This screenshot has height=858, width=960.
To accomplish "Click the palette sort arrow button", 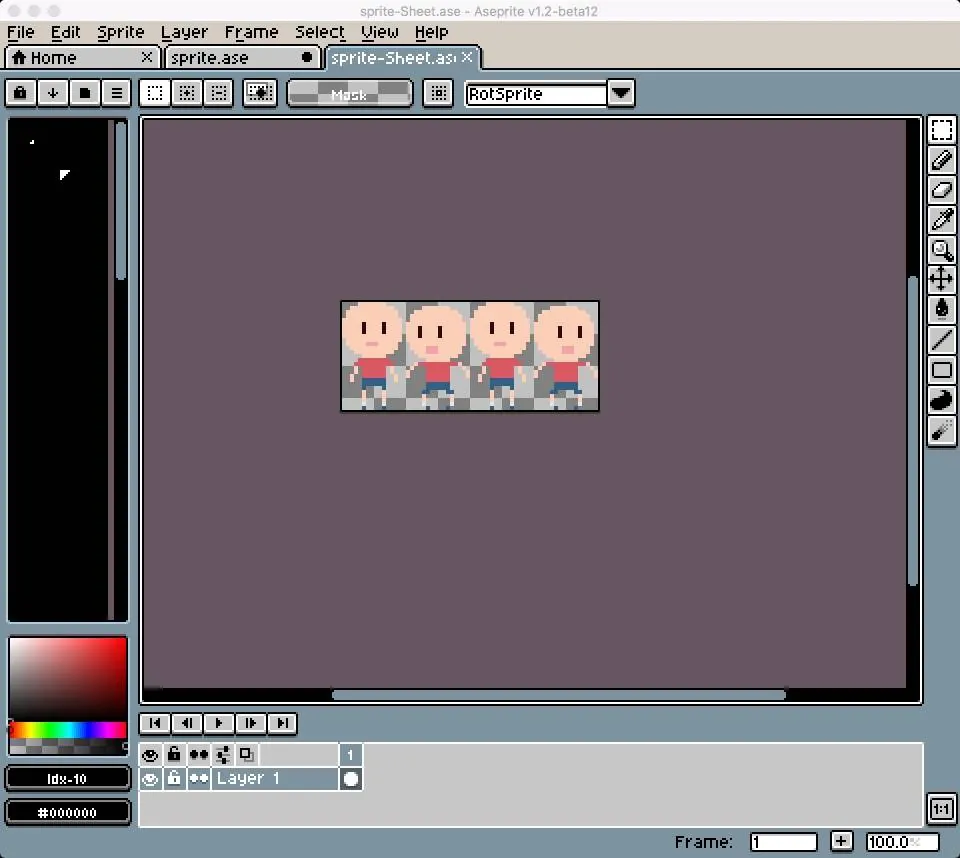I will [53, 93].
